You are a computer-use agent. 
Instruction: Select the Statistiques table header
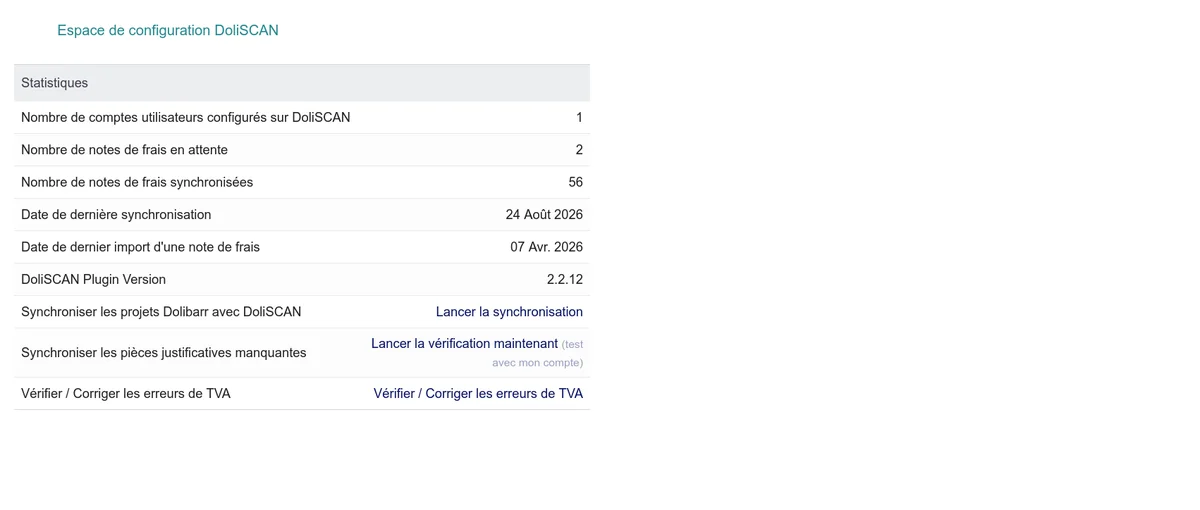coord(302,83)
